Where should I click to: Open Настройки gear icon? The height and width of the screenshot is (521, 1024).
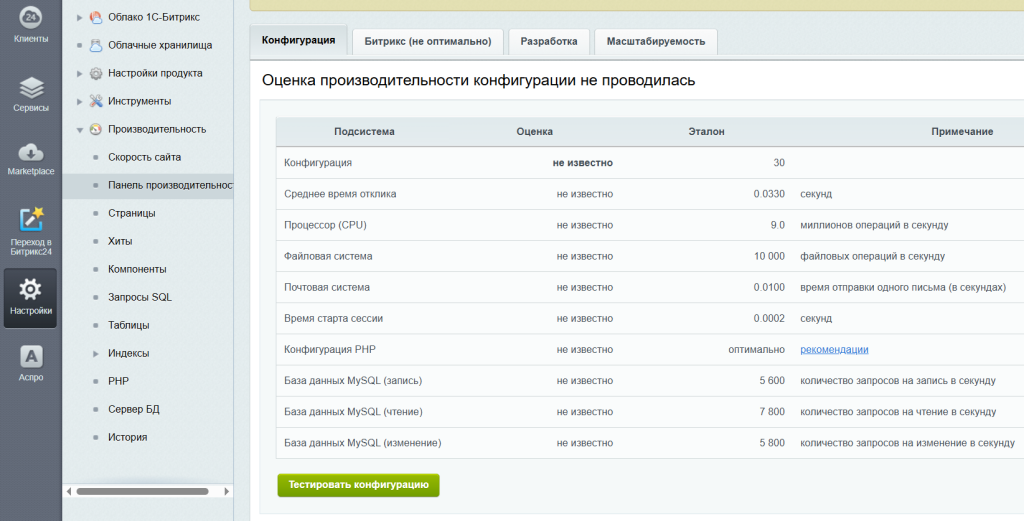pos(30,290)
